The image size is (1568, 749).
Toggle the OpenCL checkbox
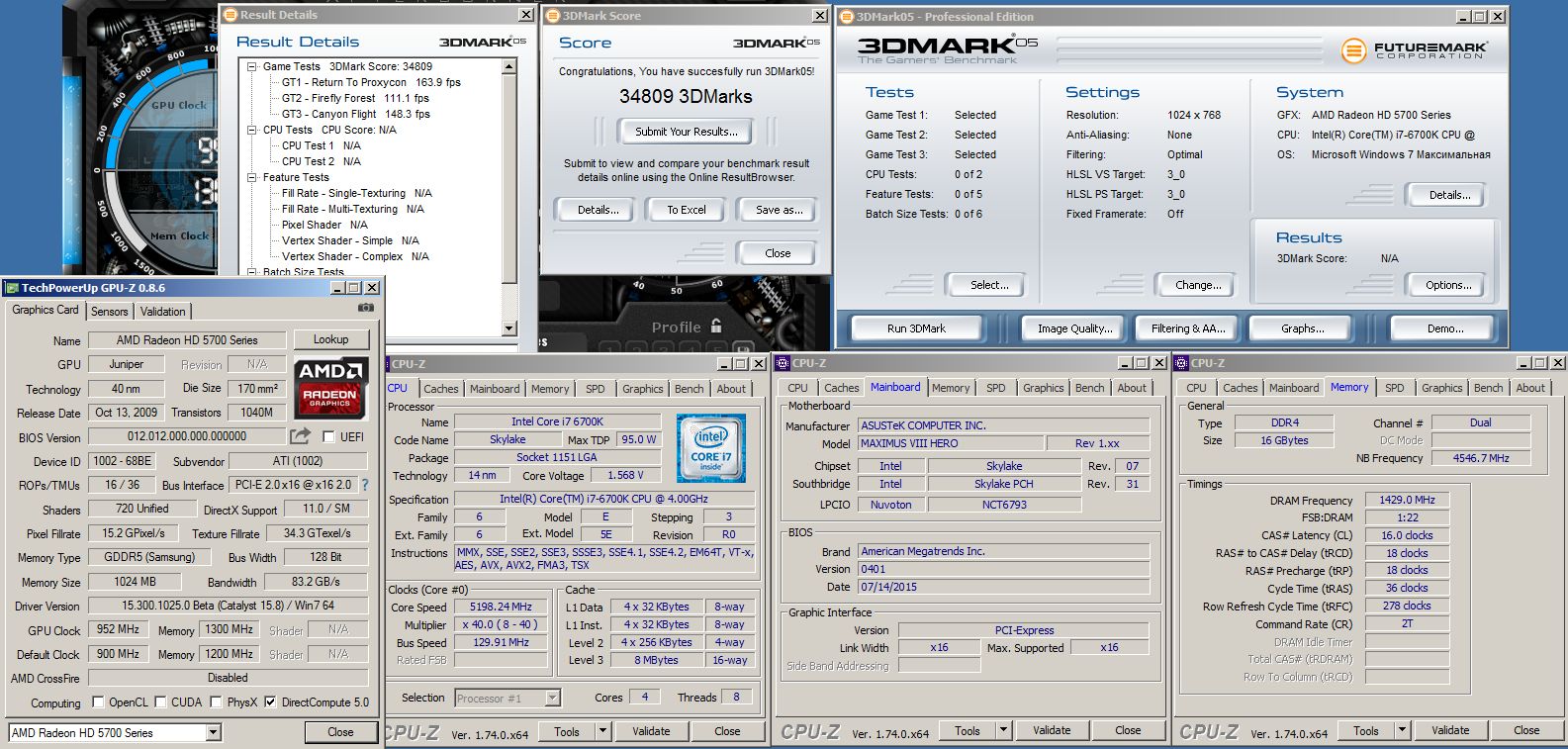(x=98, y=702)
